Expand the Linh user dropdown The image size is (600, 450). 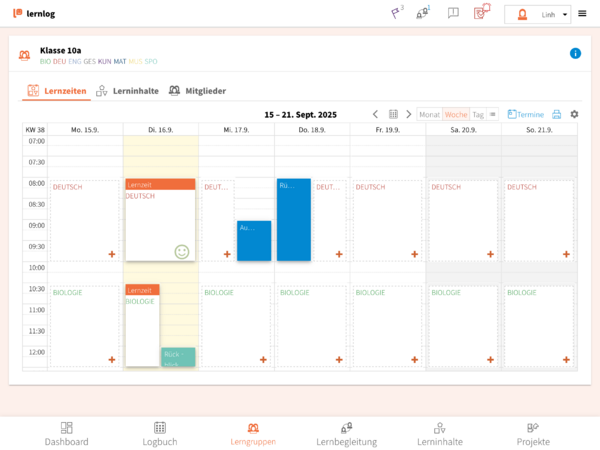pyautogui.click(x=566, y=14)
